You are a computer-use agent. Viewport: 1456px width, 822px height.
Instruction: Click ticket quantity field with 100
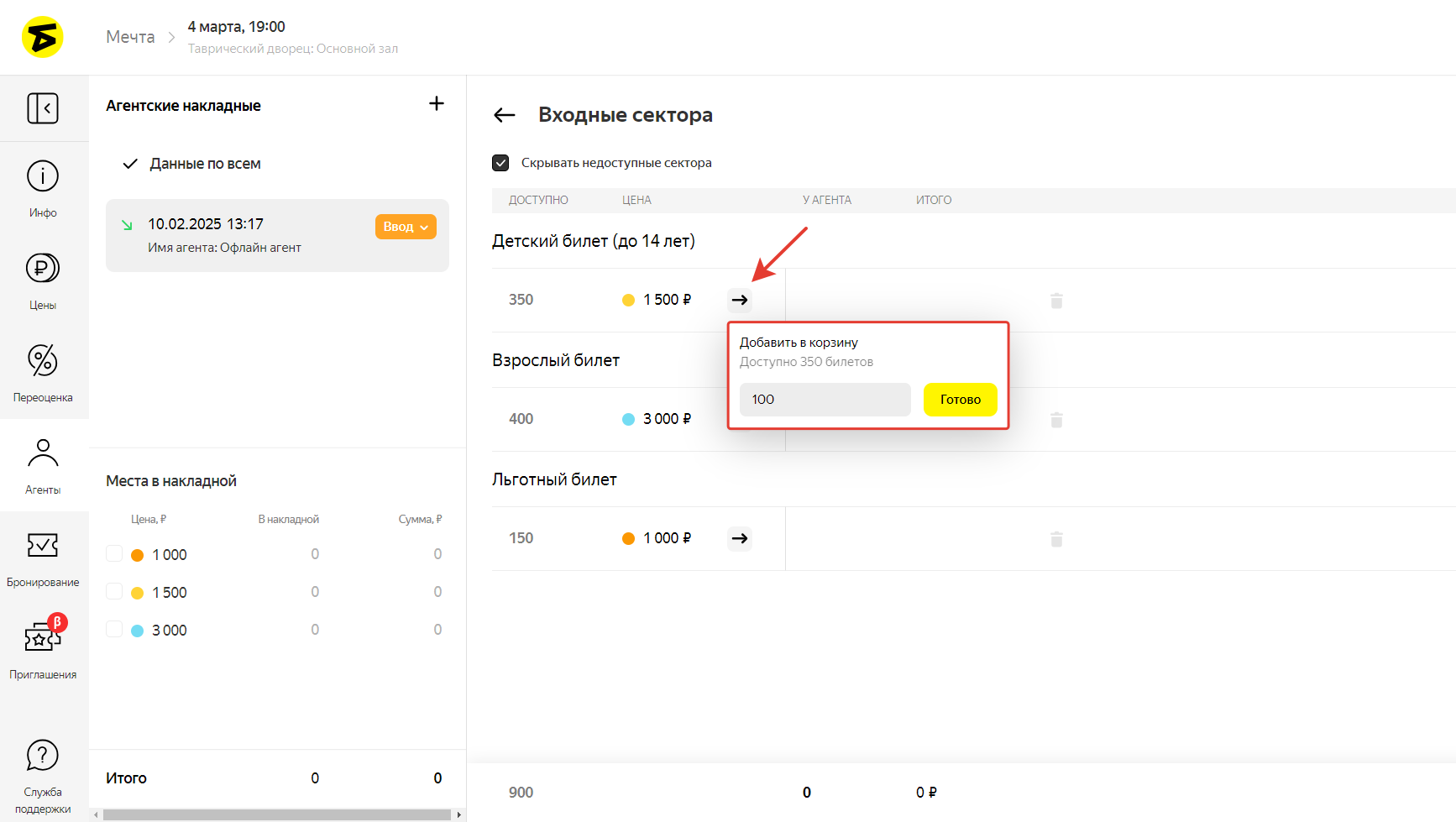coord(825,400)
